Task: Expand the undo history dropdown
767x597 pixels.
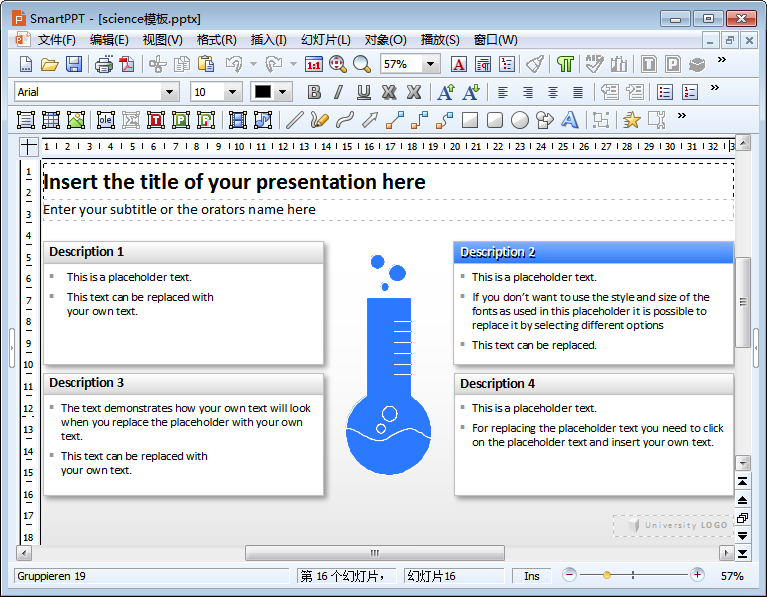Action: tap(253, 64)
